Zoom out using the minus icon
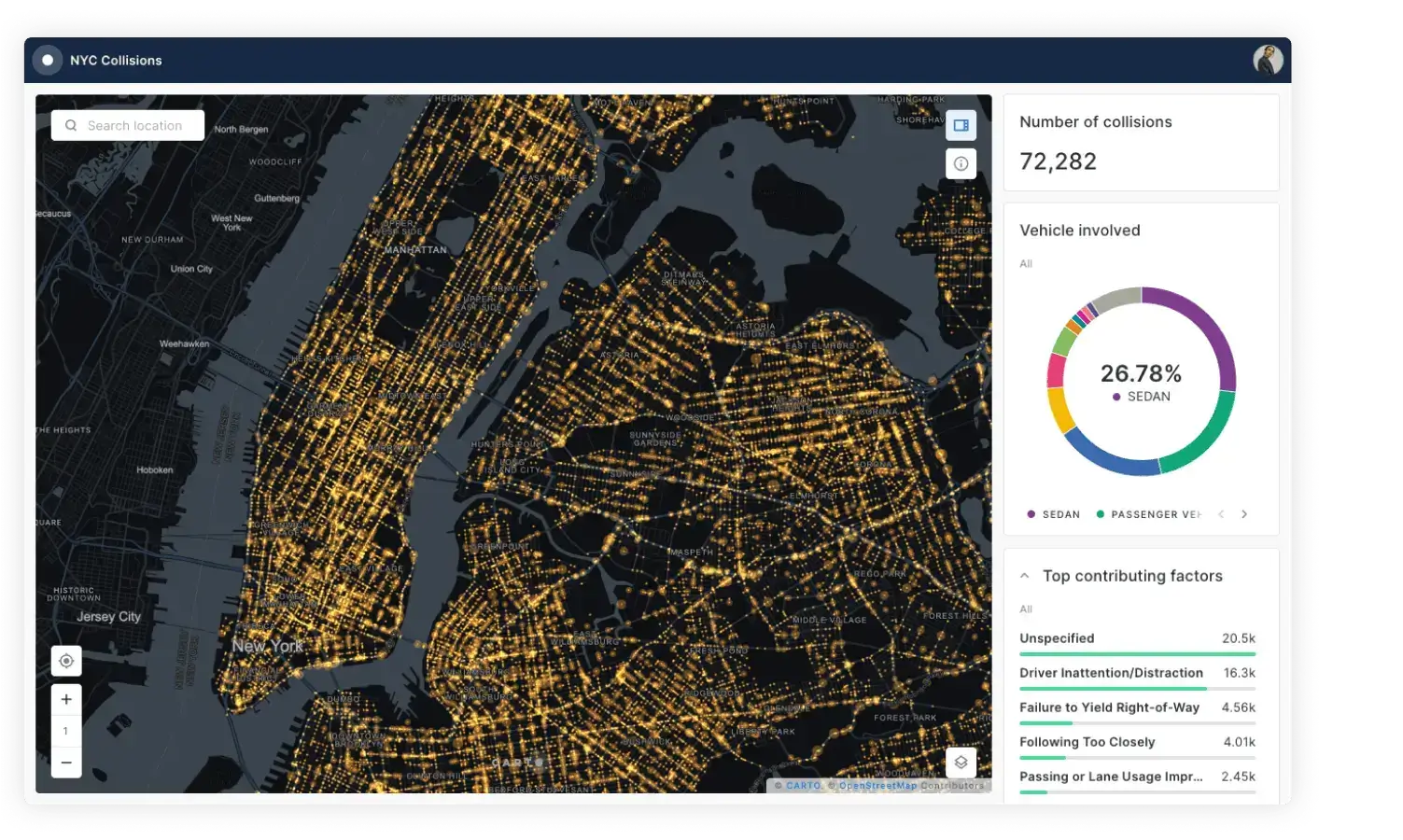The height and width of the screenshot is (840, 1403). pos(65,763)
